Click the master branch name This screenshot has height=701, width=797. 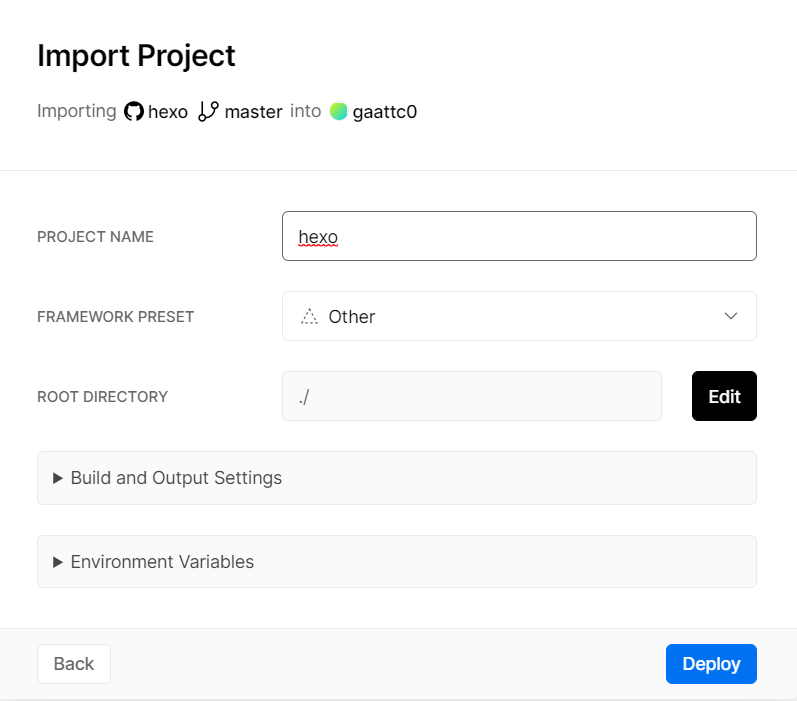pyautogui.click(x=253, y=112)
